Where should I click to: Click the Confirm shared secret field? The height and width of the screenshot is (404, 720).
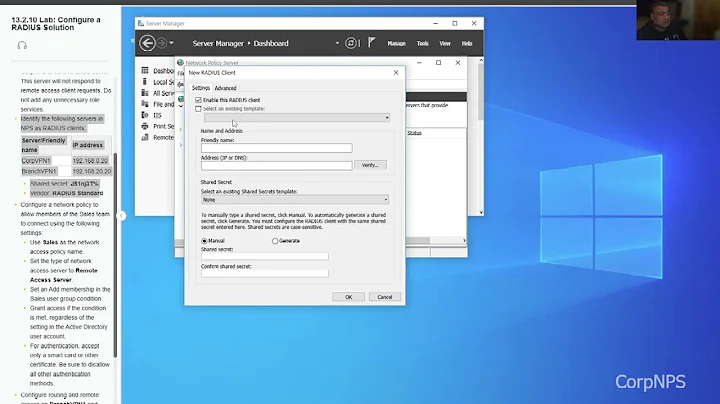tap(264, 274)
